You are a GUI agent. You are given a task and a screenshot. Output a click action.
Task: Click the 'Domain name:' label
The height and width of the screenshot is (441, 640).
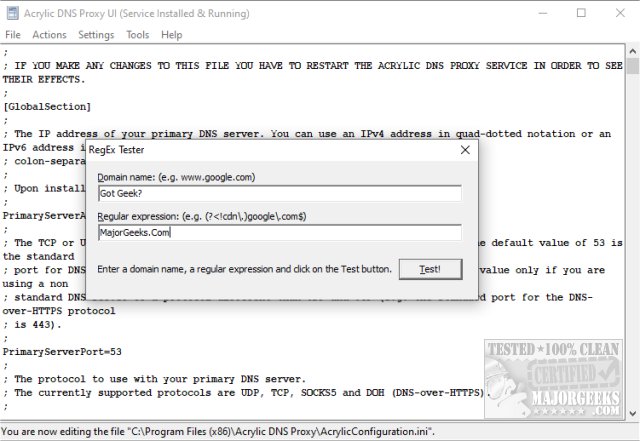[x=176, y=177]
